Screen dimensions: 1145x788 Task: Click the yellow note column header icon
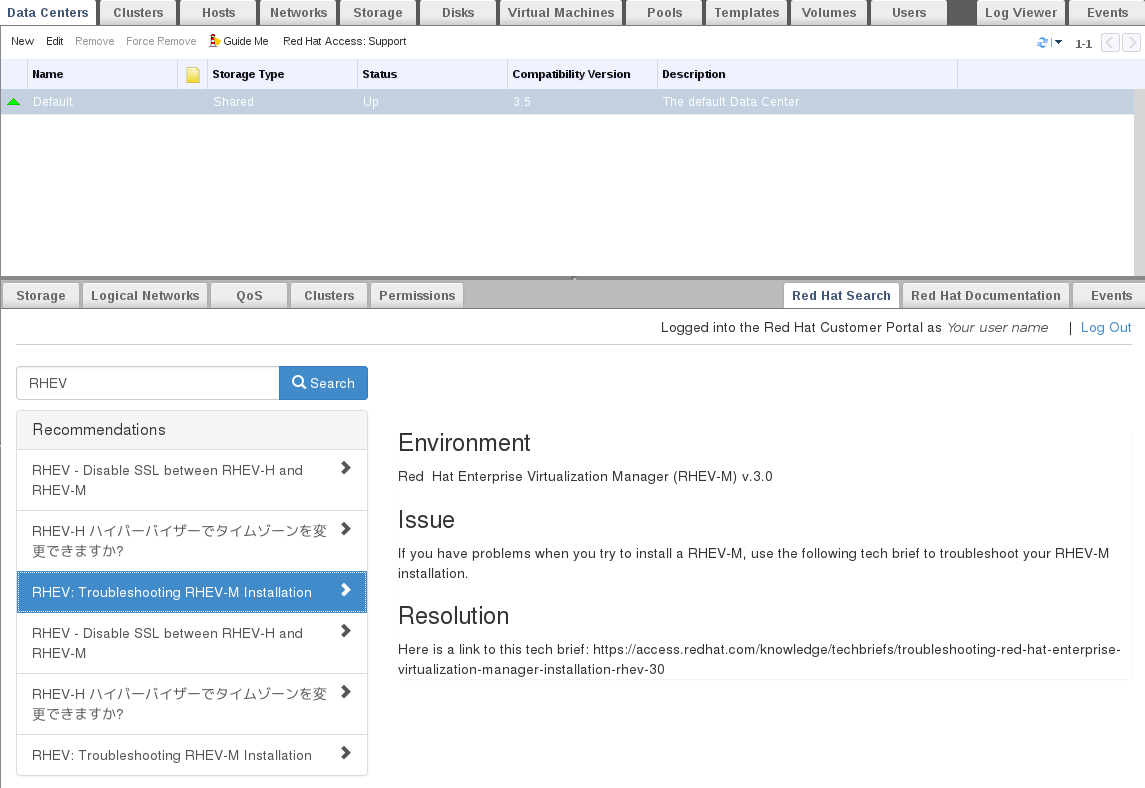click(x=193, y=74)
